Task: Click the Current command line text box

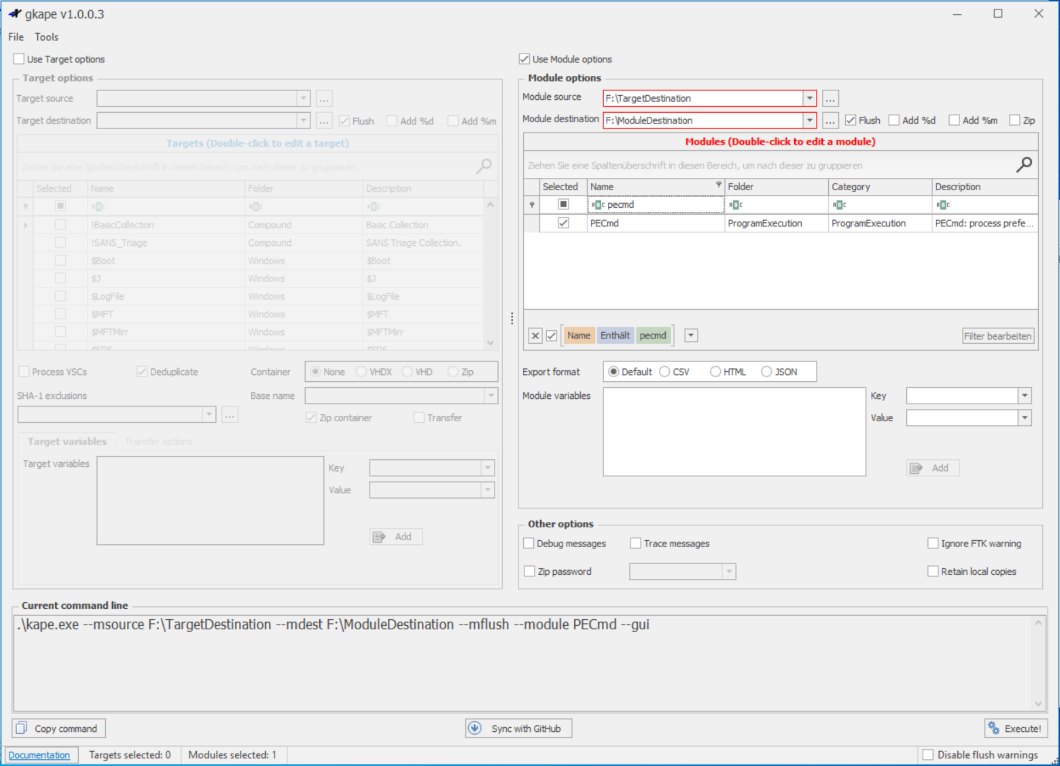Action: (529, 663)
